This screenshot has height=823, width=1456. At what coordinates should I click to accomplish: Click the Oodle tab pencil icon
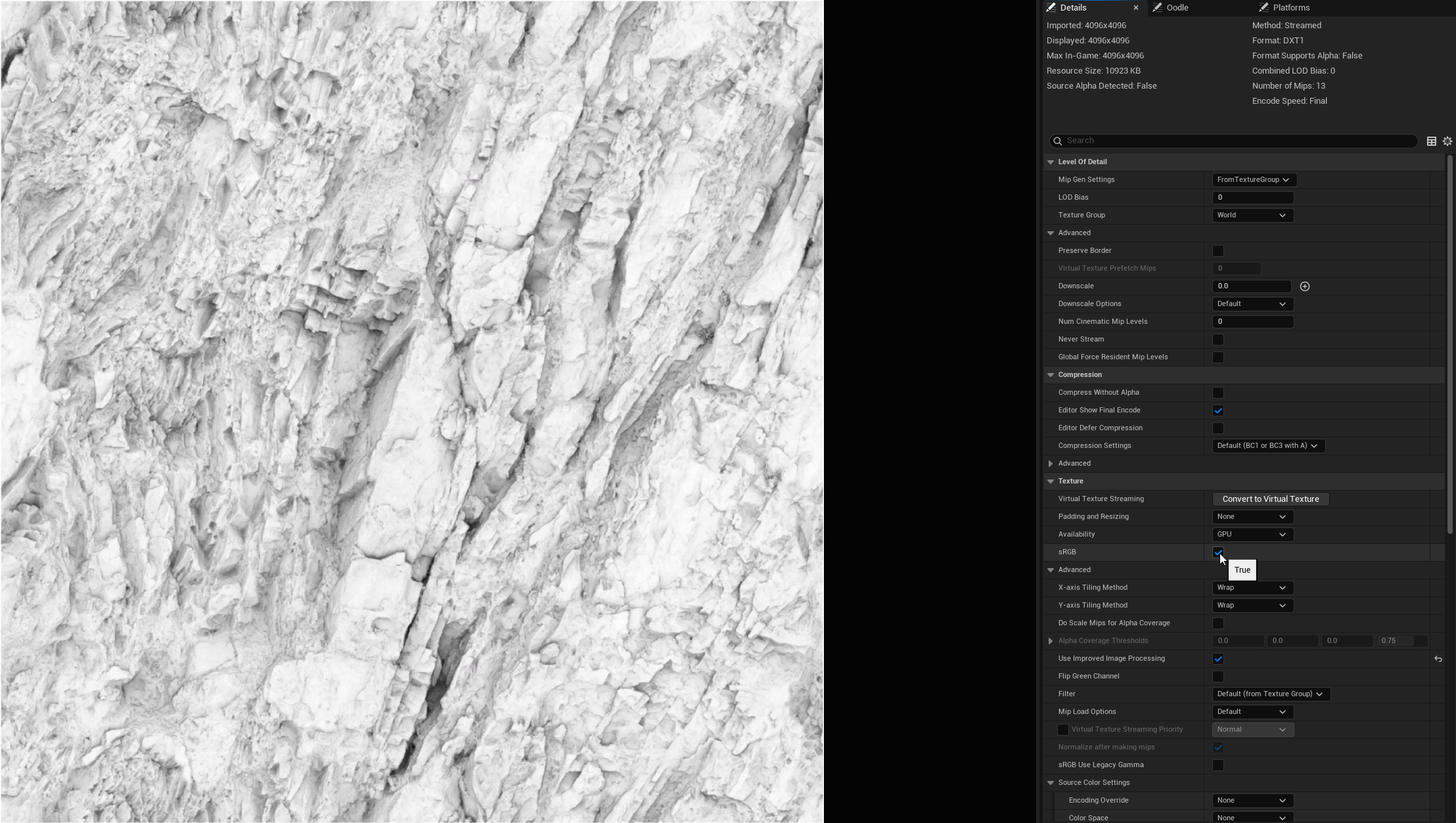pyautogui.click(x=1158, y=8)
